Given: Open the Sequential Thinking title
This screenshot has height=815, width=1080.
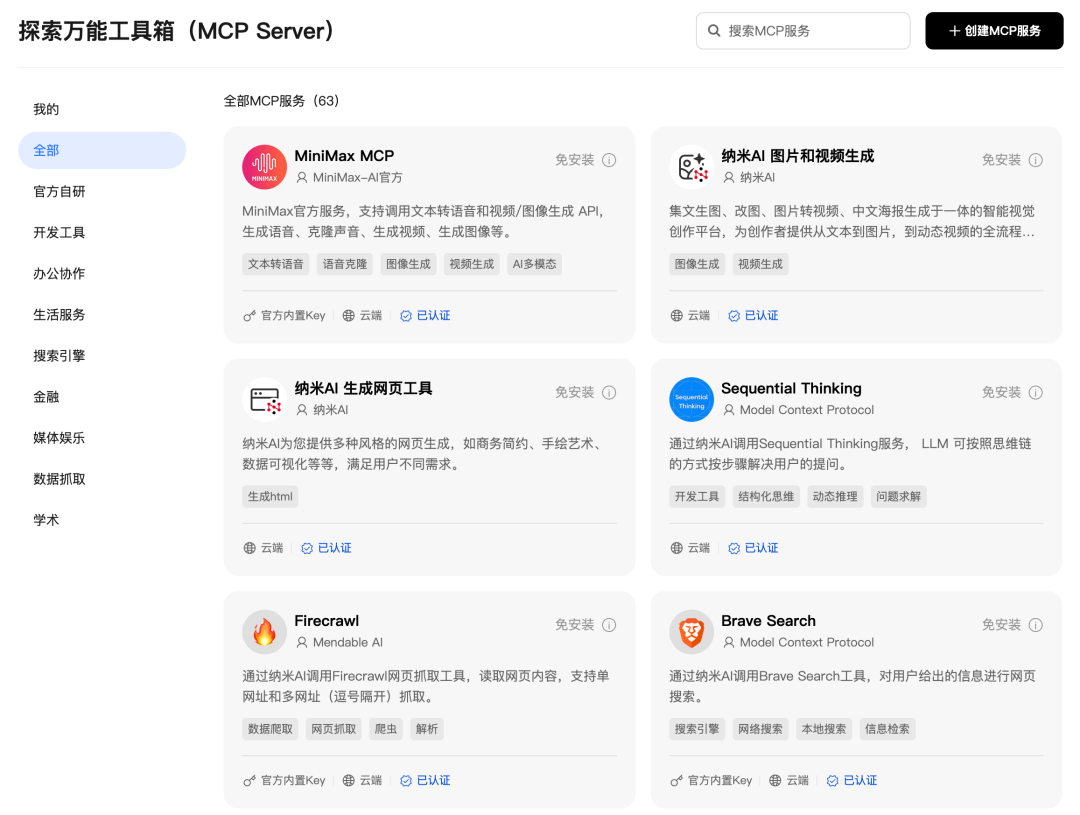Looking at the screenshot, I should [791, 388].
